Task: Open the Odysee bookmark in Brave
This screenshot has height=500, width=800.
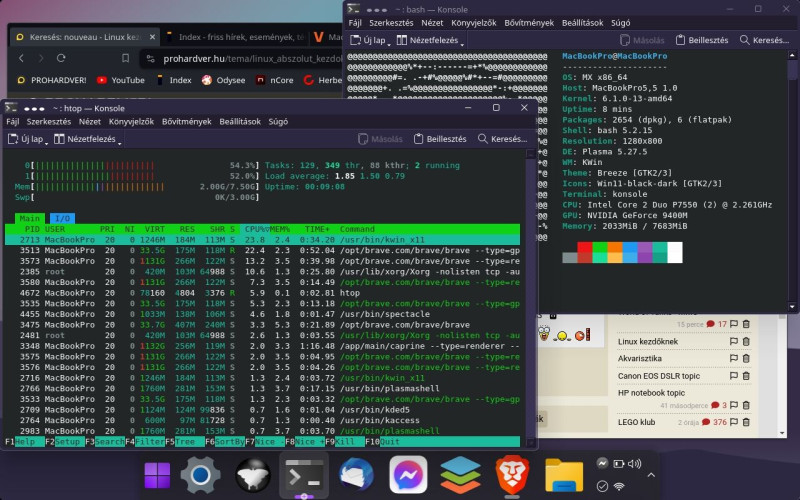Action: pyautogui.click(x=223, y=80)
